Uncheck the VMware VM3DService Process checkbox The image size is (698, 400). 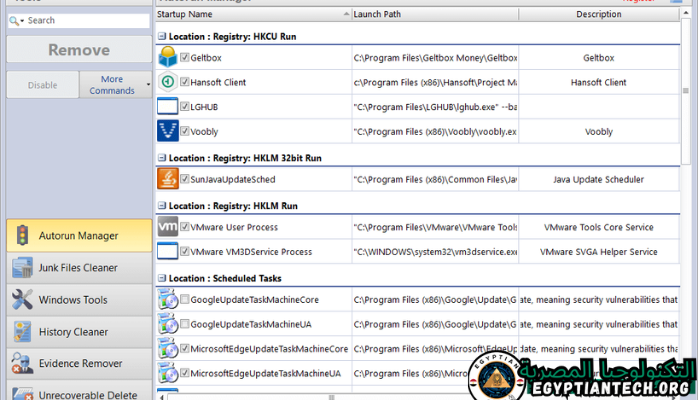(185, 251)
